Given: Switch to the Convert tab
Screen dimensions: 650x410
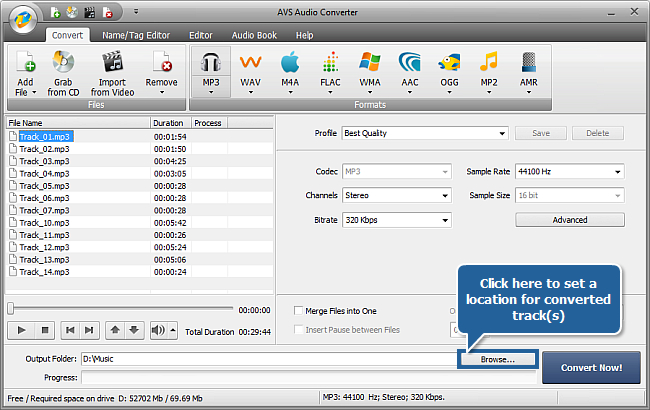Looking at the screenshot, I should 67,35.
